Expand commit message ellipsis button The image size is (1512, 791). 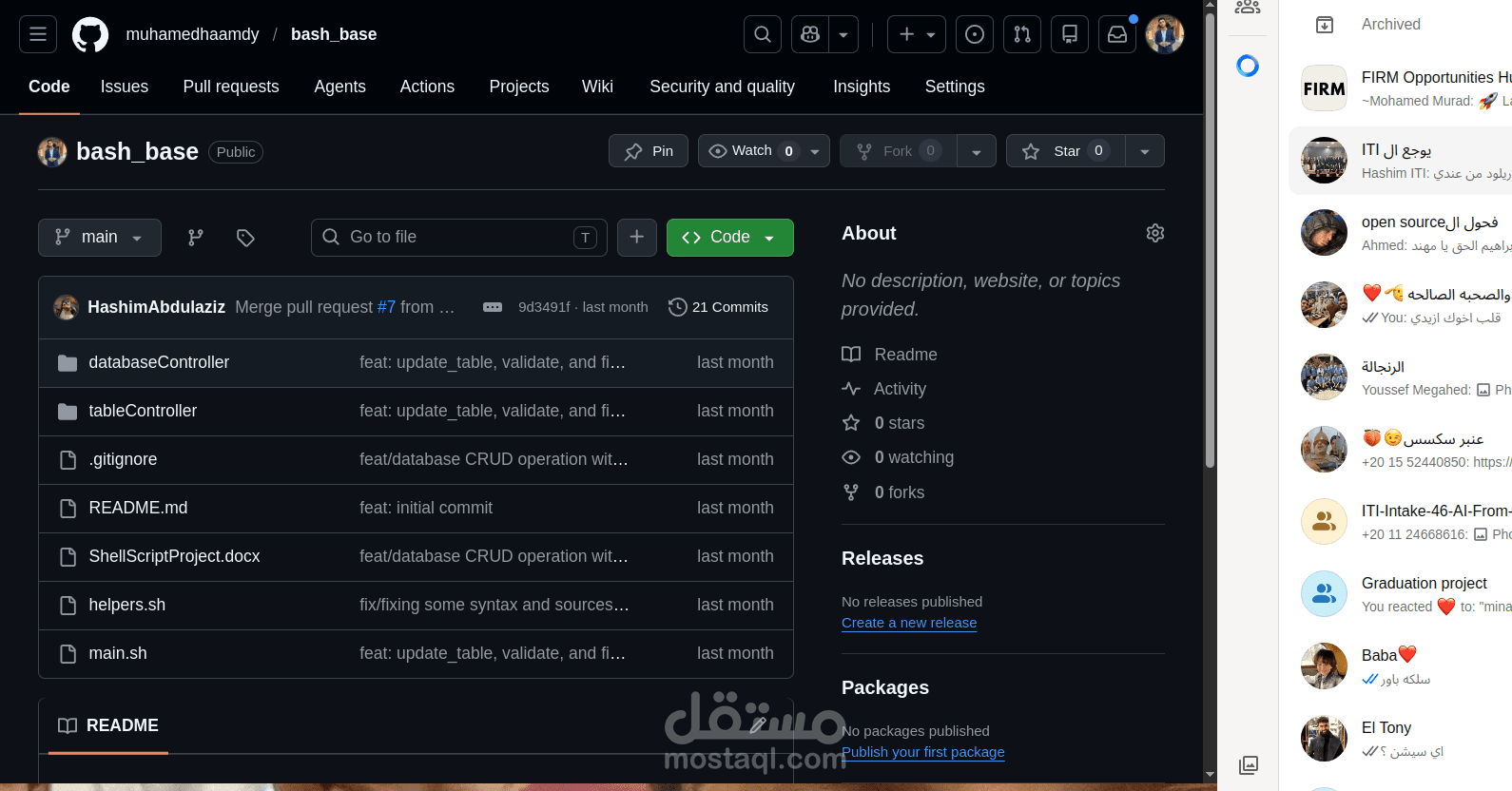(493, 307)
